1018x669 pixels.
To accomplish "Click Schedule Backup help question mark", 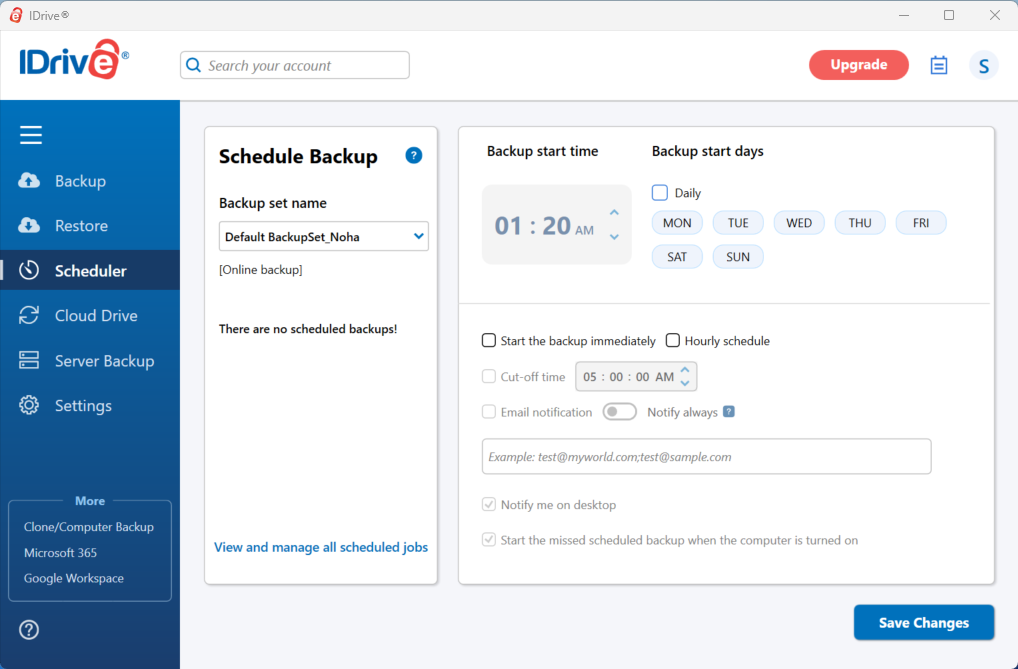I will click(x=414, y=156).
